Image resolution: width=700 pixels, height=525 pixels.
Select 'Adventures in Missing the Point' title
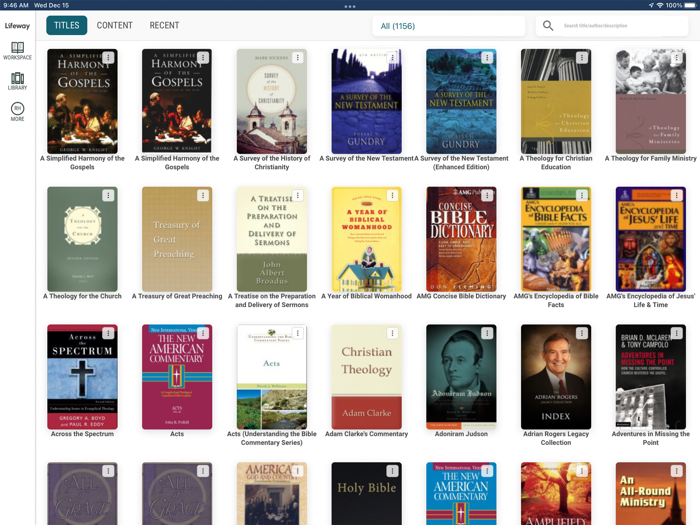click(650, 438)
